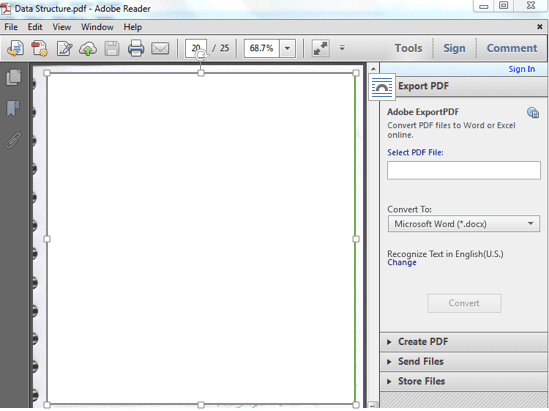This screenshot has height=411, width=549.
Task: Open the zoom percentage dropdown arrow
Action: pyautogui.click(x=287, y=48)
